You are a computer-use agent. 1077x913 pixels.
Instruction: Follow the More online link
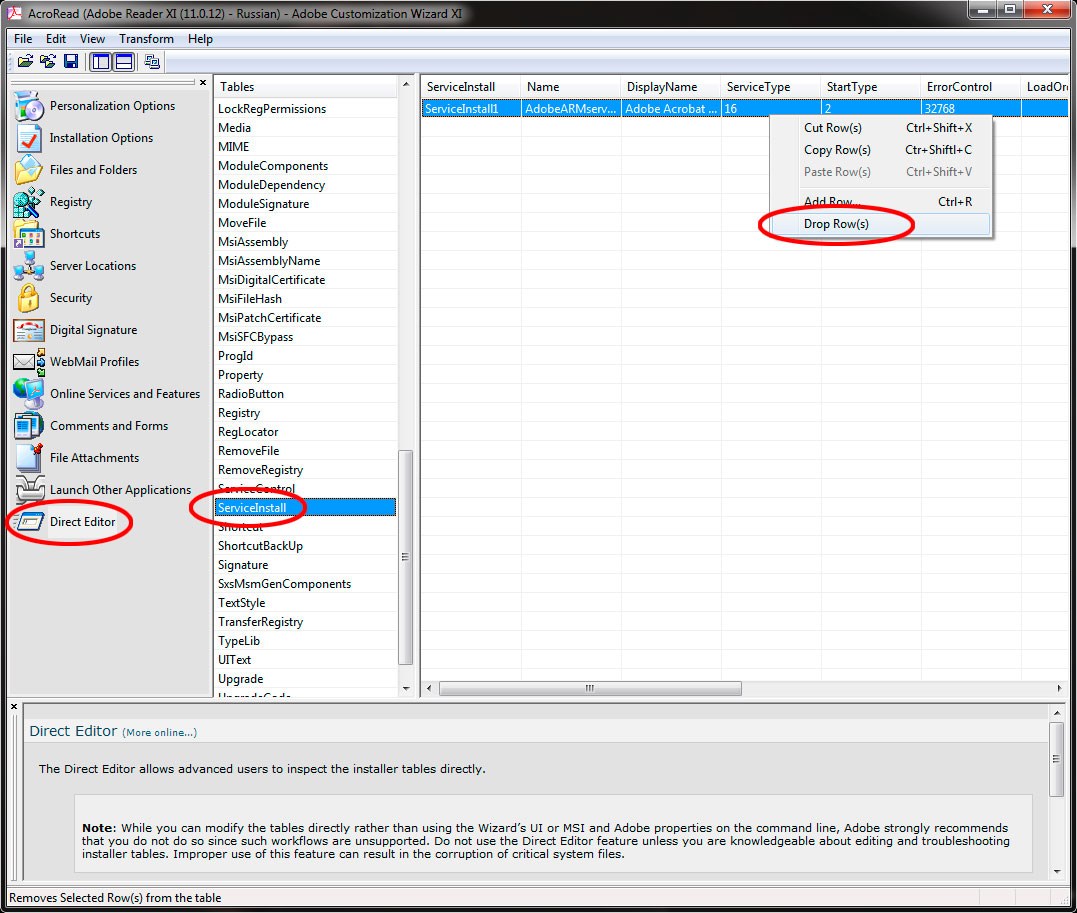click(159, 733)
